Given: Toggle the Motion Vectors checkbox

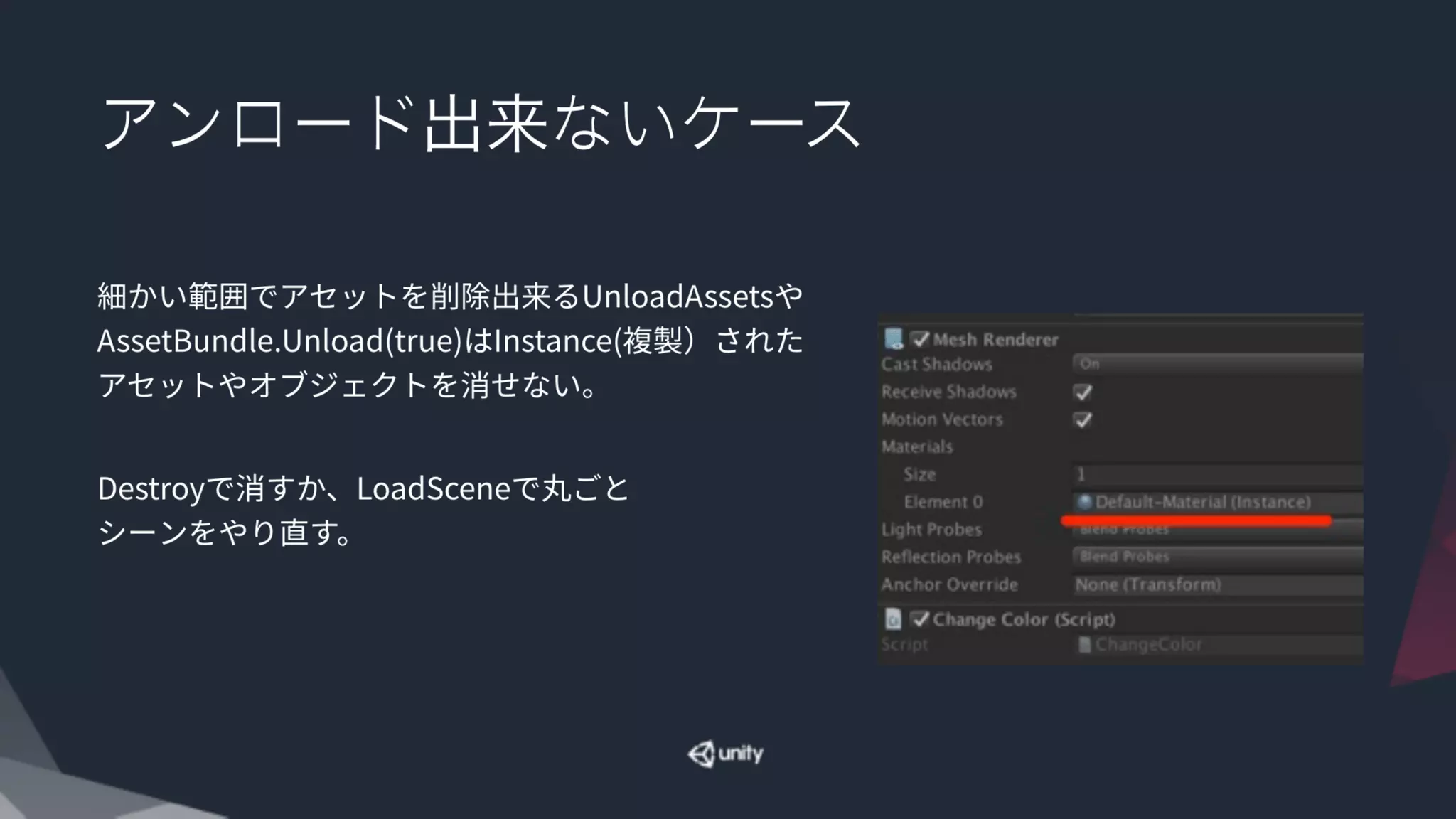Looking at the screenshot, I should click(x=1083, y=419).
